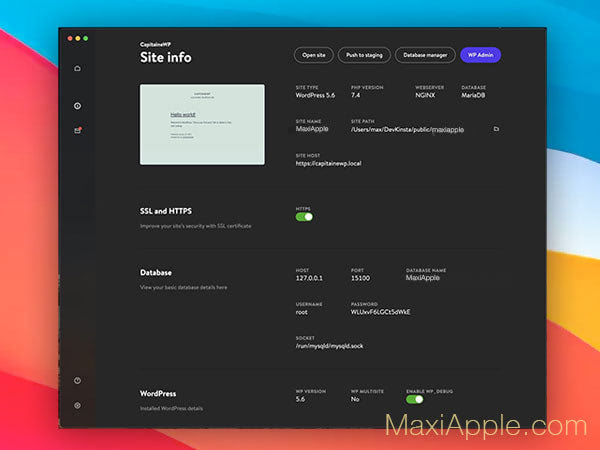The image size is (600, 450).
Task: Disable the WP_DEBUG toggle
Action: pyautogui.click(x=415, y=399)
